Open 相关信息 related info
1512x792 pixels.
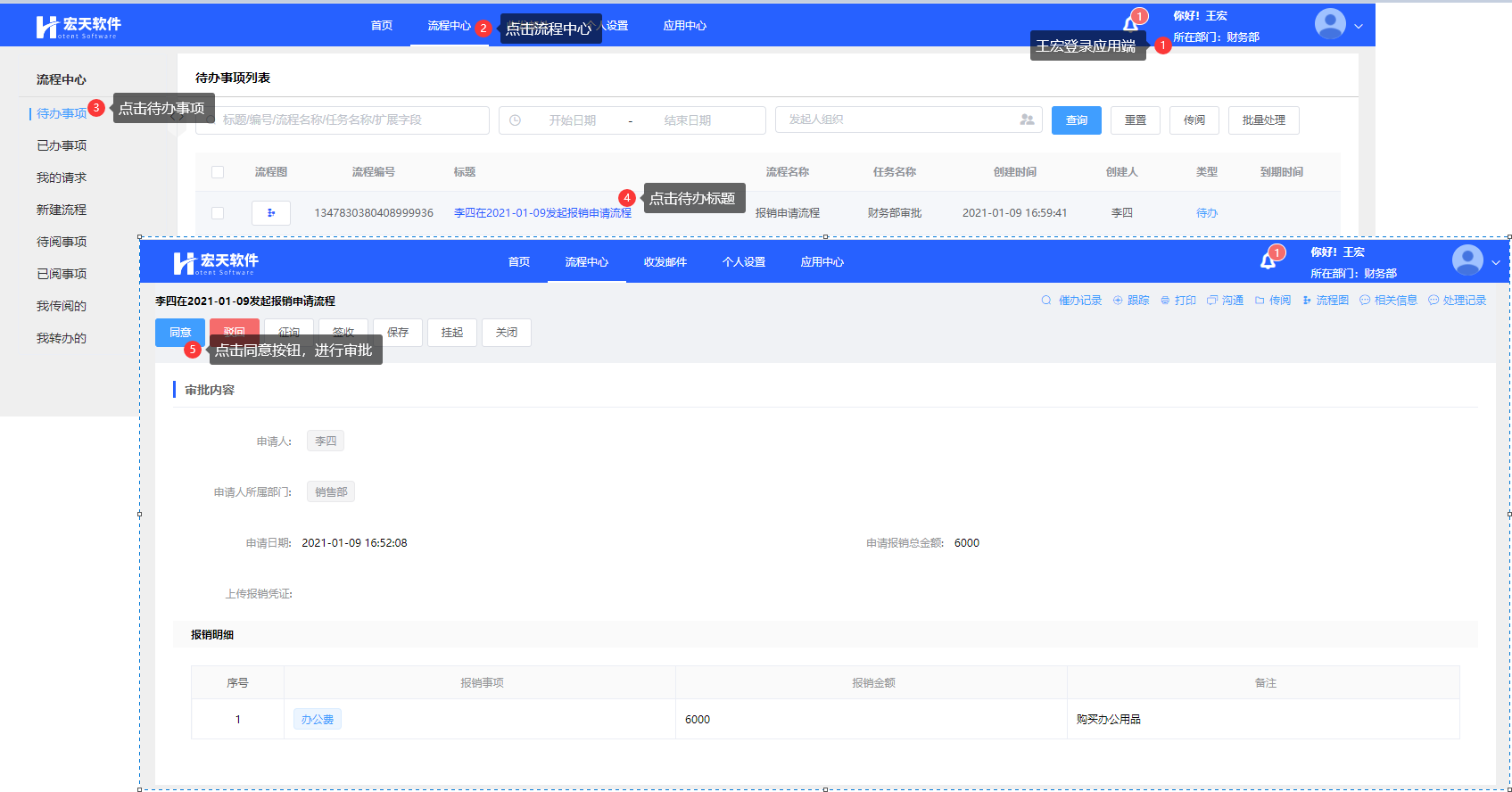tap(1389, 301)
